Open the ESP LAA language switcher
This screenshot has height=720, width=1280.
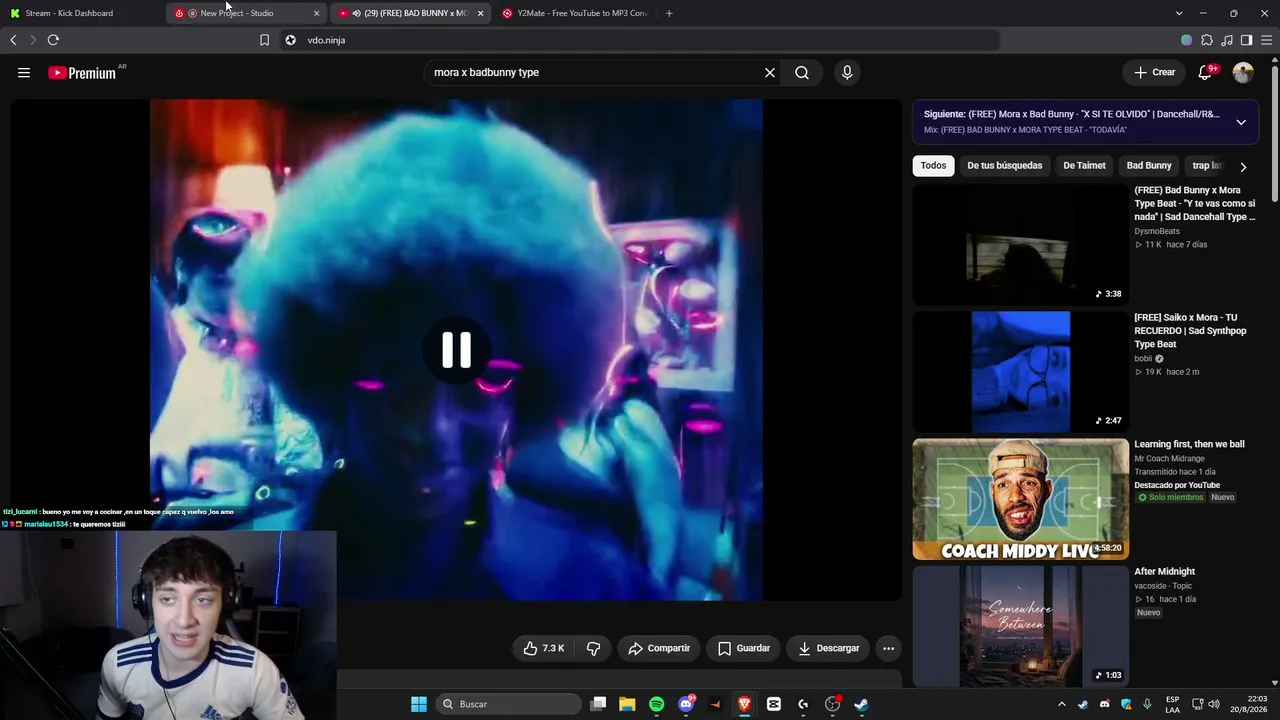pos(1172,704)
